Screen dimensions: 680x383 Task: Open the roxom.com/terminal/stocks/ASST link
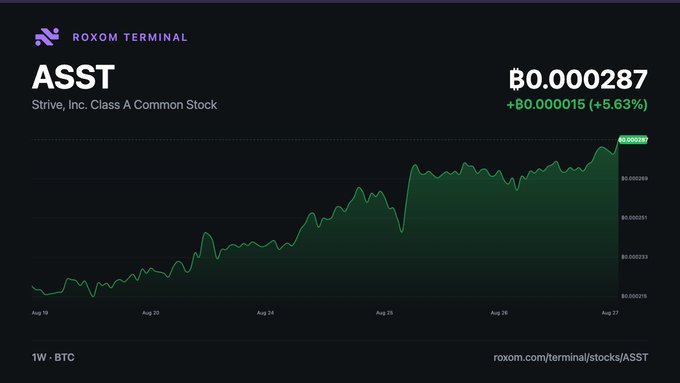click(x=571, y=357)
